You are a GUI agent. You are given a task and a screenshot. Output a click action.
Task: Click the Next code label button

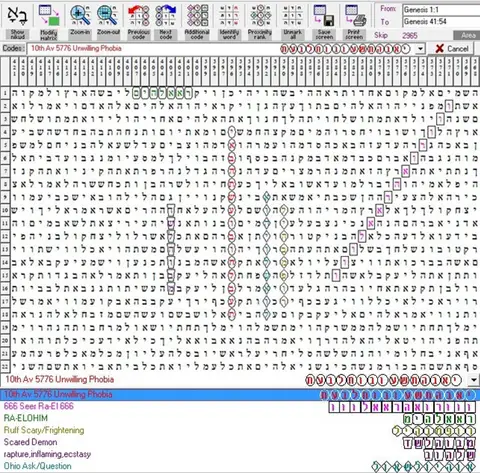166,35
